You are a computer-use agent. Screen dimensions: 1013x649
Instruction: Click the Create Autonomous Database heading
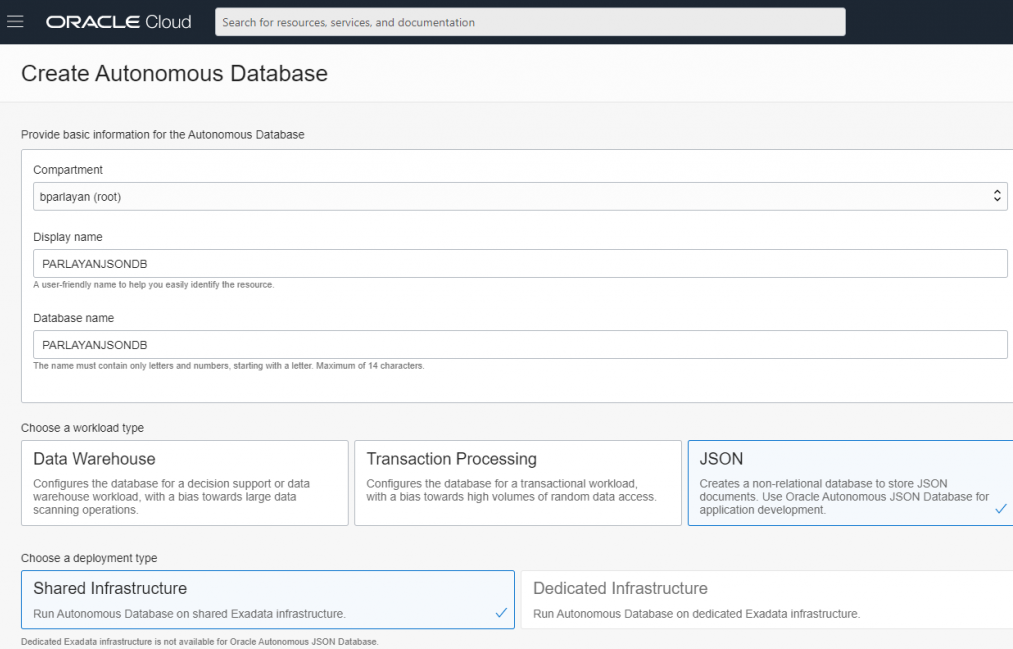[x=174, y=74]
